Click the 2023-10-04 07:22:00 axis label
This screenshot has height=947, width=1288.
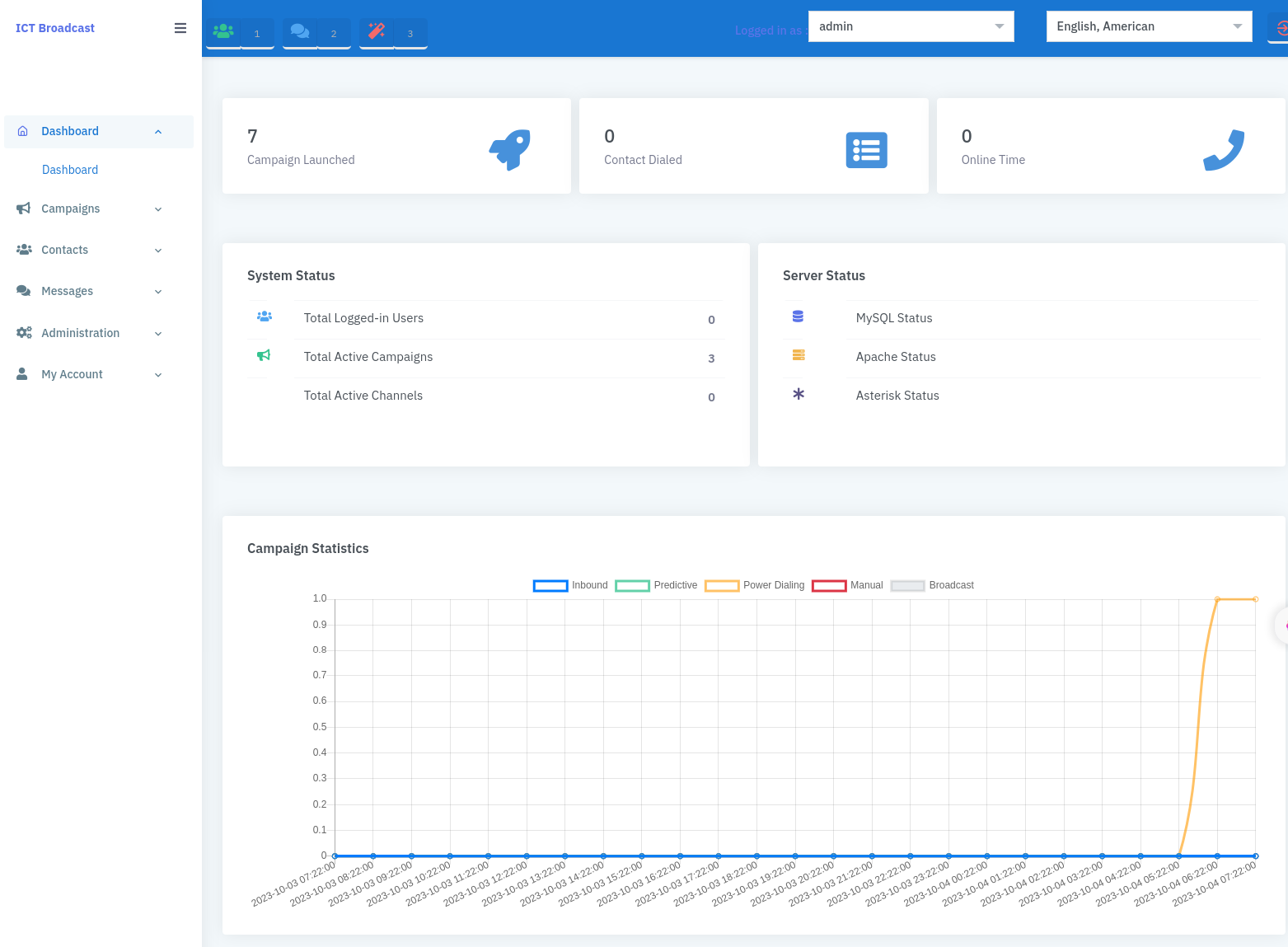1215,883
